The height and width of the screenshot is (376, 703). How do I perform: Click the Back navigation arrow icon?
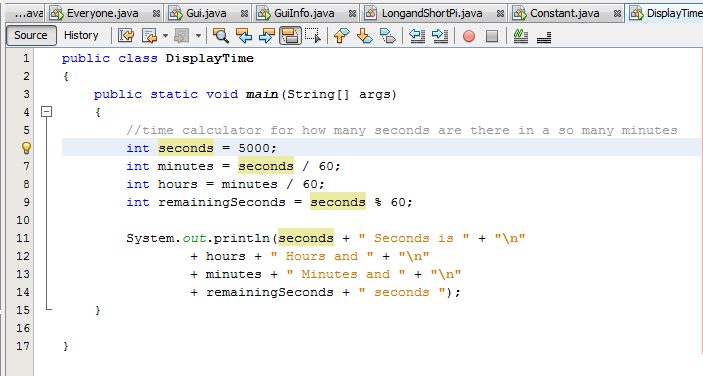[149, 35]
